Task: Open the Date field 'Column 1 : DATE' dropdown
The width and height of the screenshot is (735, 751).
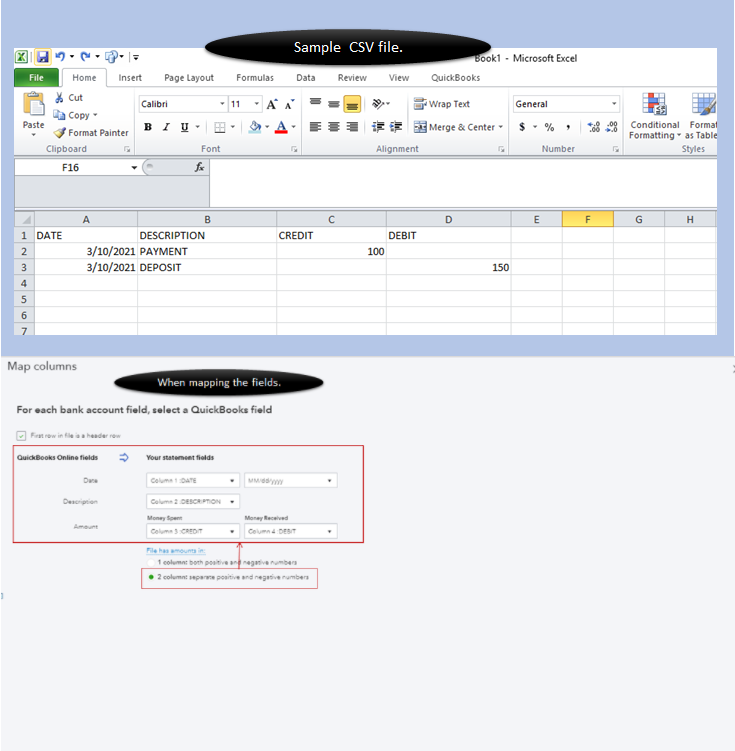Action: pos(192,480)
